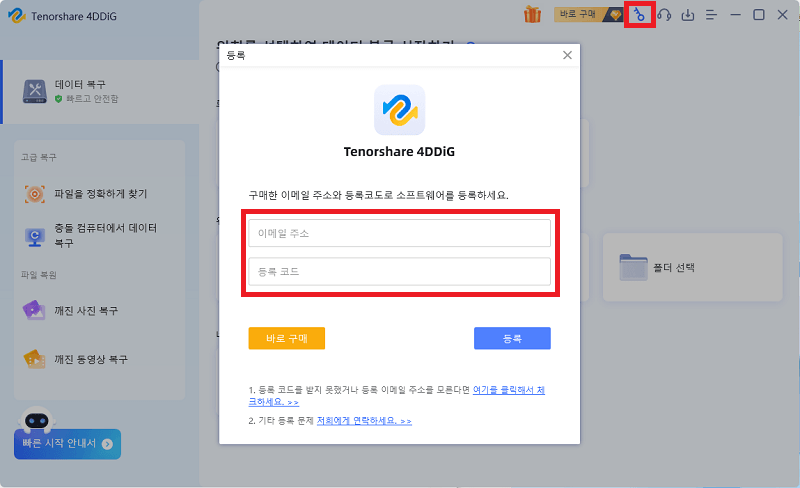Click the purple broken photo icon

pyautogui.click(x=34, y=310)
